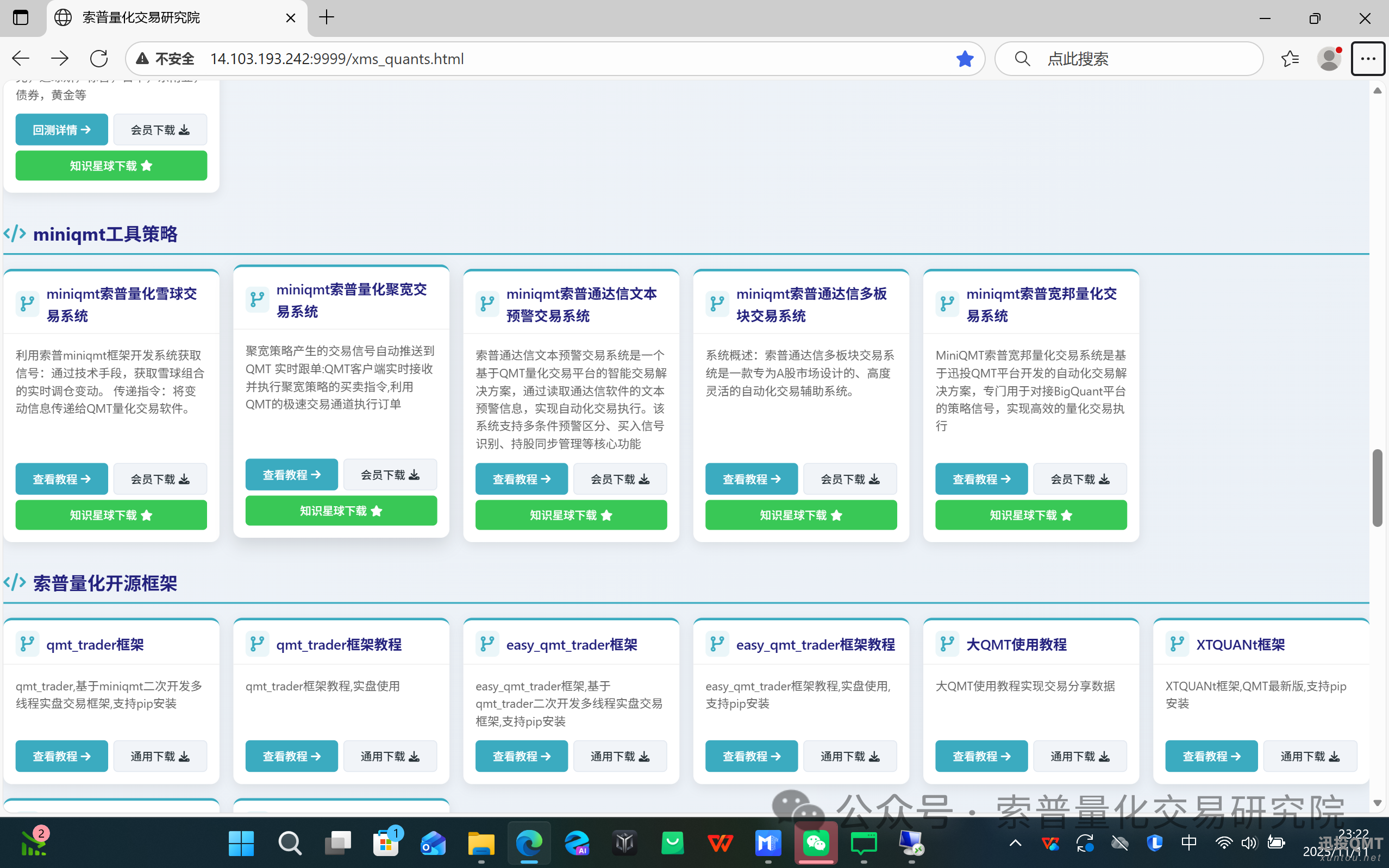
Task: Click the volume icon in system tray
Action: click(1249, 842)
